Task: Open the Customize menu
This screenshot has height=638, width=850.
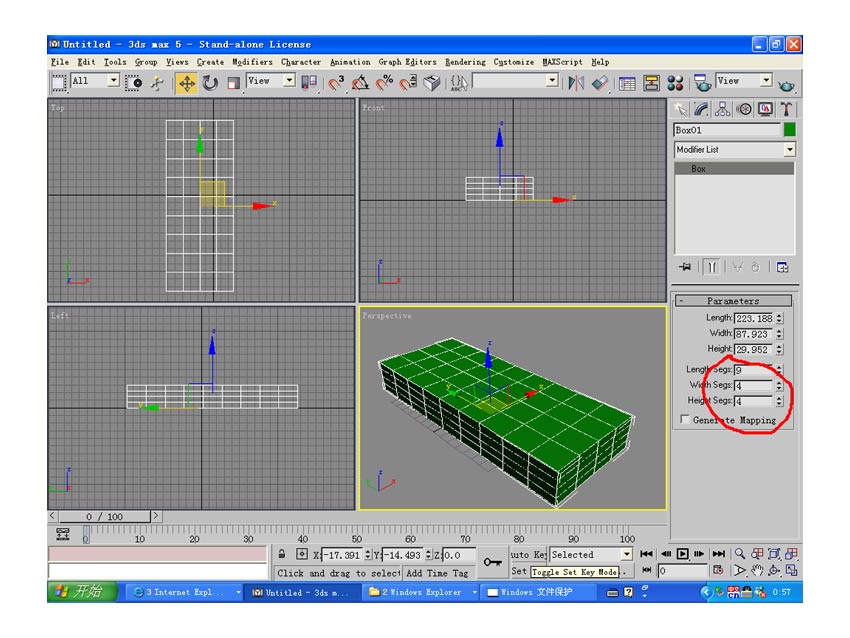Action: coord(513,62)
